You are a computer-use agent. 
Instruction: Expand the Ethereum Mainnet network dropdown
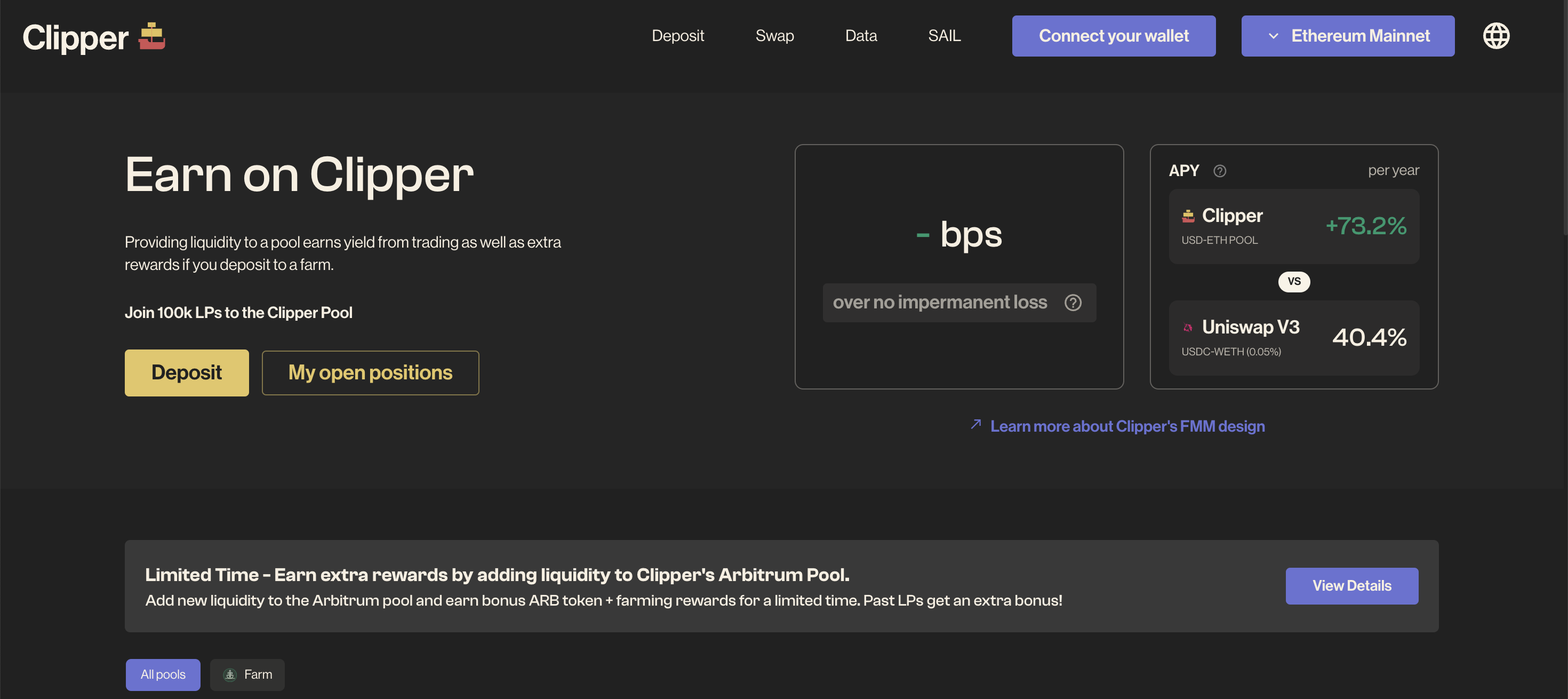[1348, 36]
